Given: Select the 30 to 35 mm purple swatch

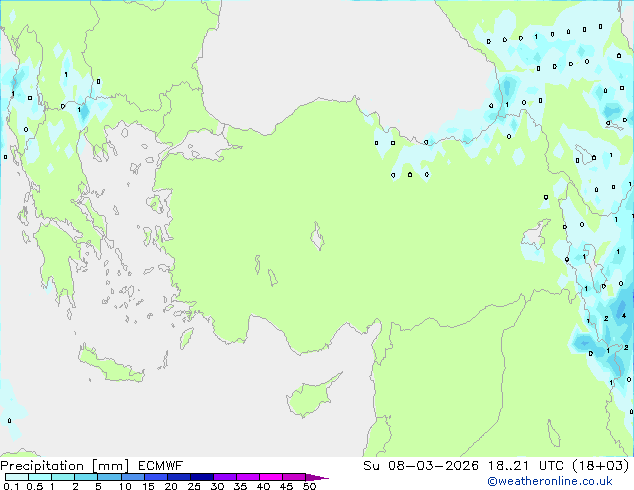Looking at the screenshot, I should [x=226, y=478].
